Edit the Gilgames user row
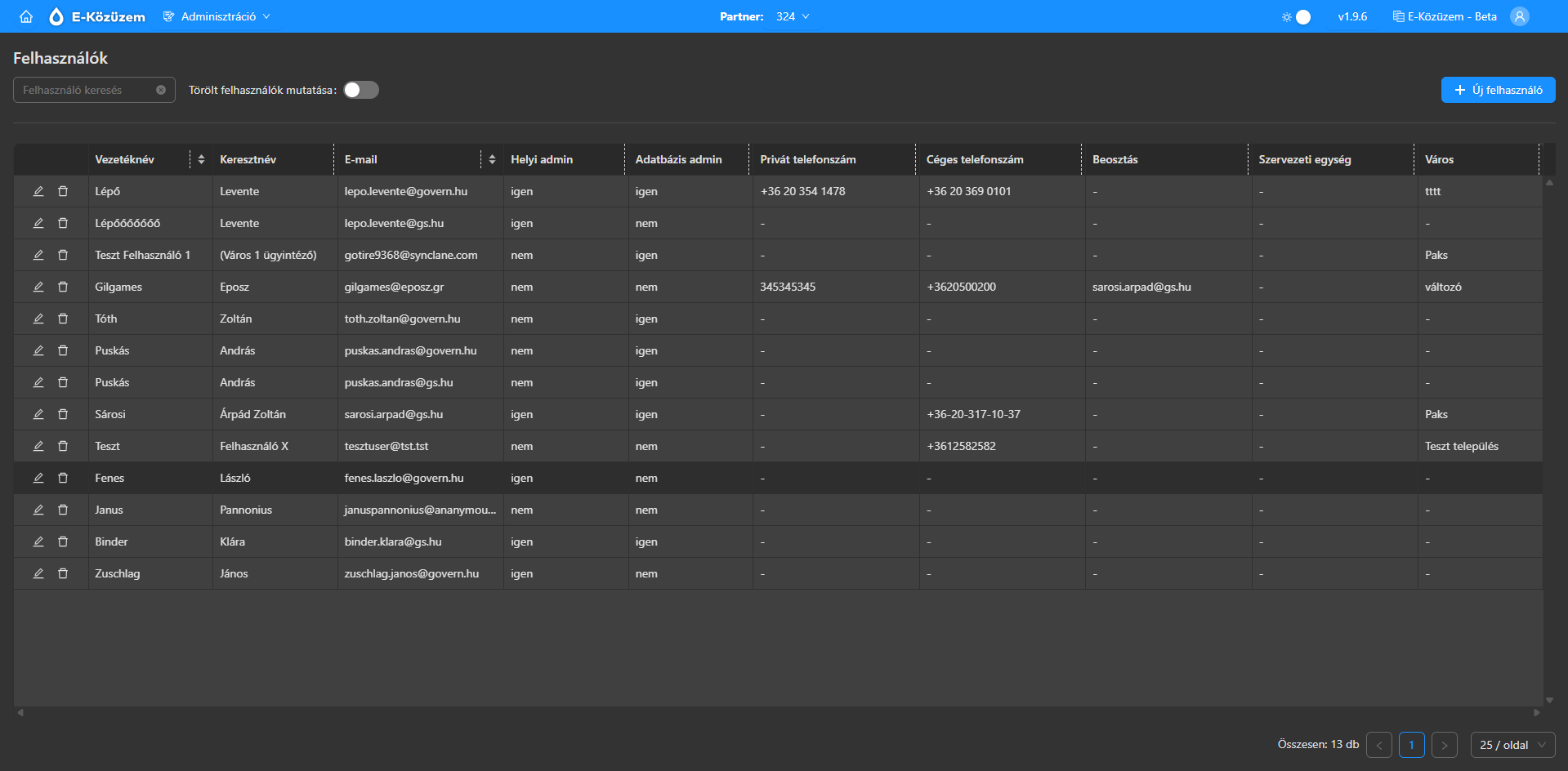This screenshot has width=1568, height=771. click(38, 287)
